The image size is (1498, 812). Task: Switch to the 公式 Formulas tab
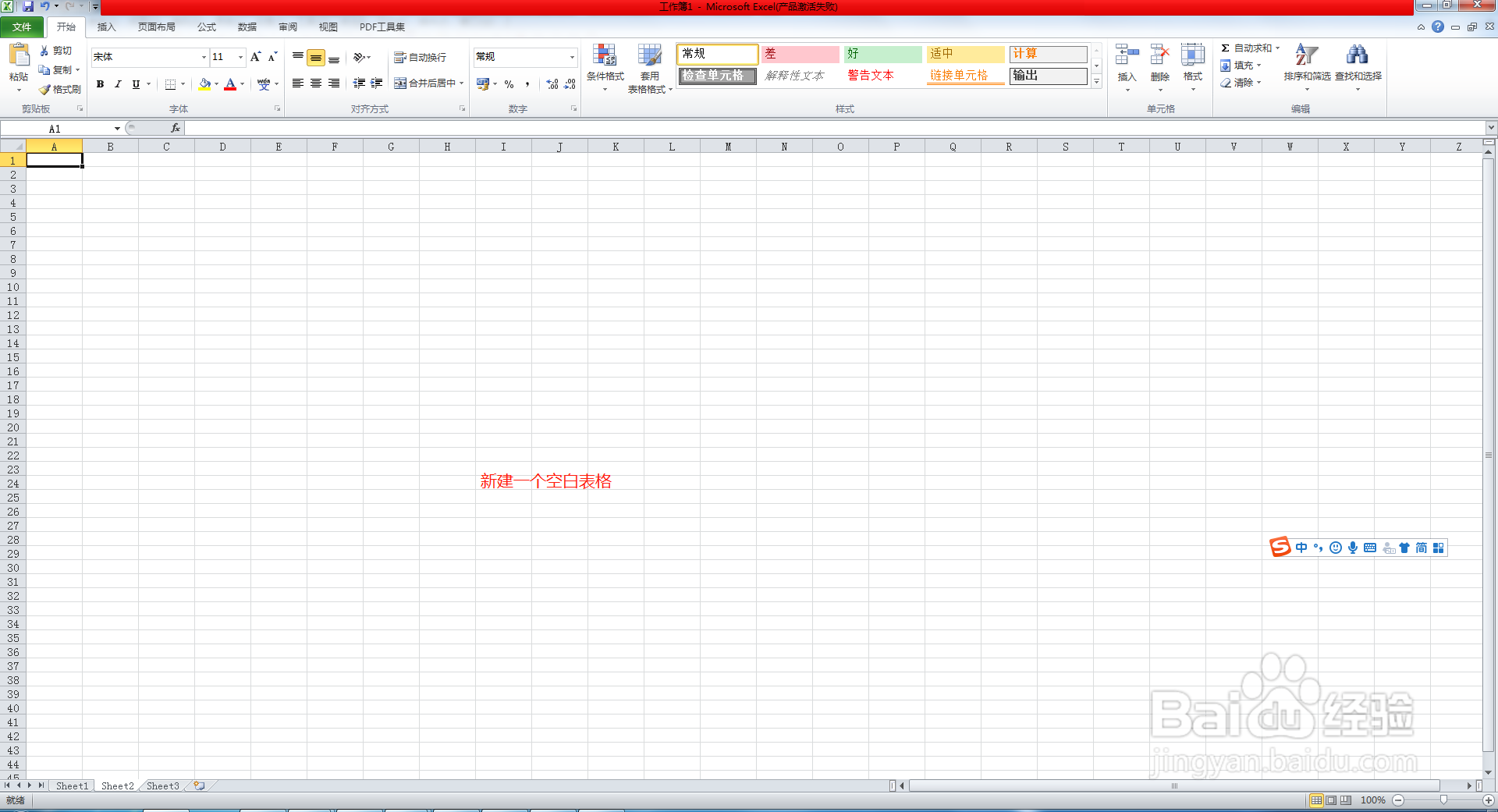207,27
